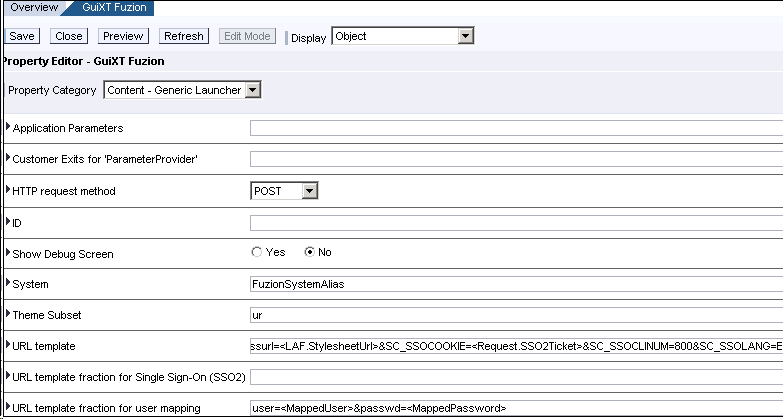Open the Display dropdown showing Object
The width and height of the screenshot is (783, 419).
402,36
